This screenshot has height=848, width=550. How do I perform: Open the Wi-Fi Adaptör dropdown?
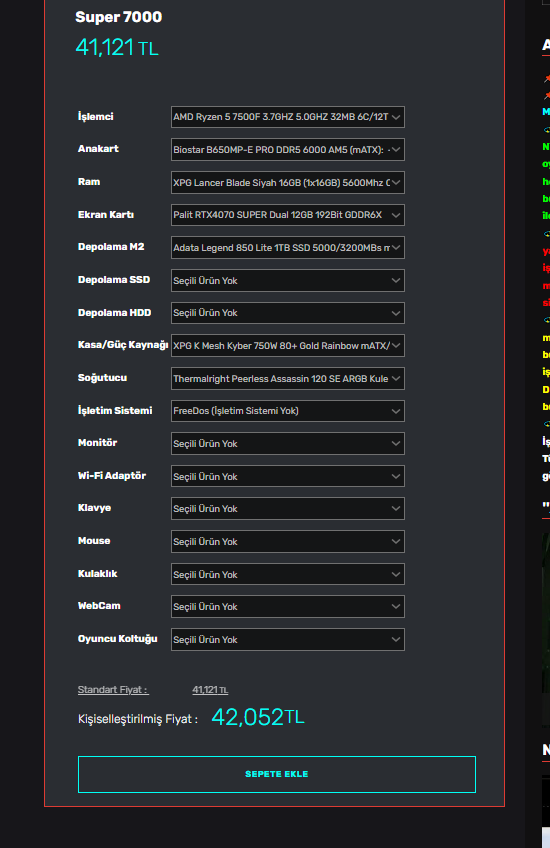pos(288,476)
